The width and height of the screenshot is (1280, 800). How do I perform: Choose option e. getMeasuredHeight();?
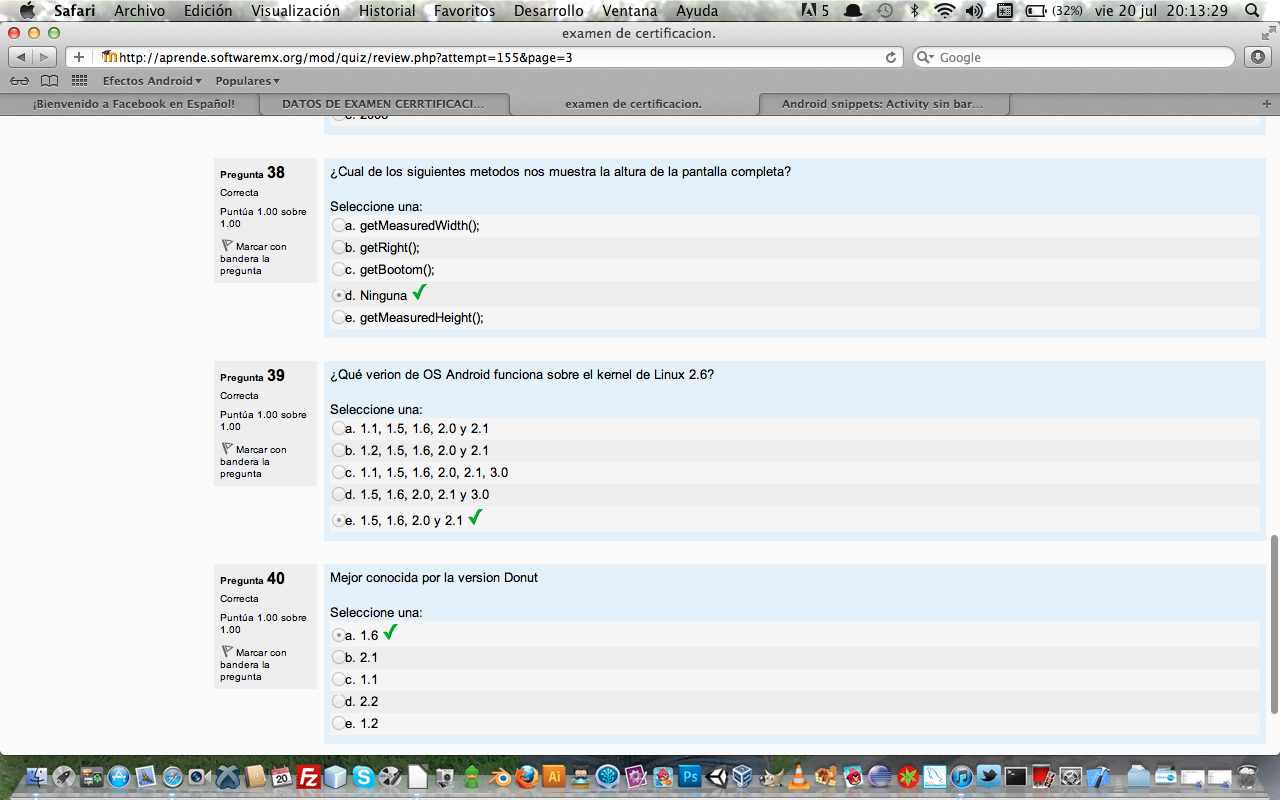pyautogui.click(x=338, y=318)
